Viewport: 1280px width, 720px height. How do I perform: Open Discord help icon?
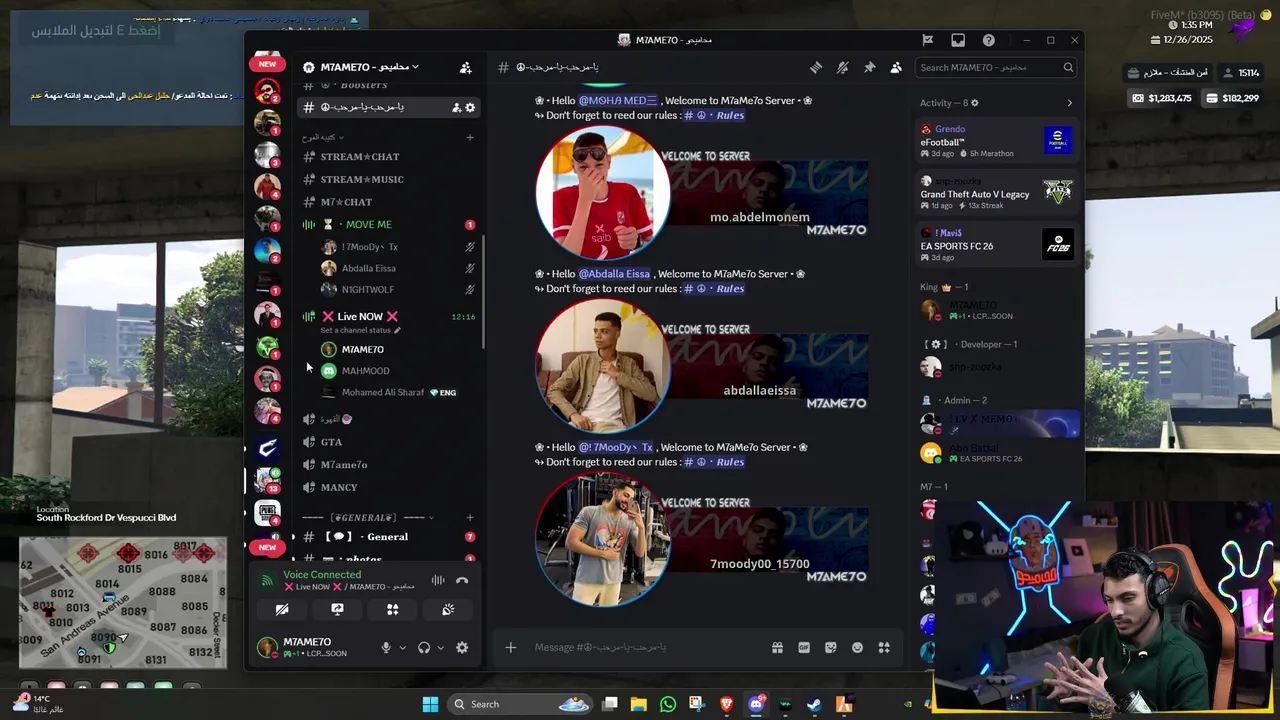pos(989,40)
